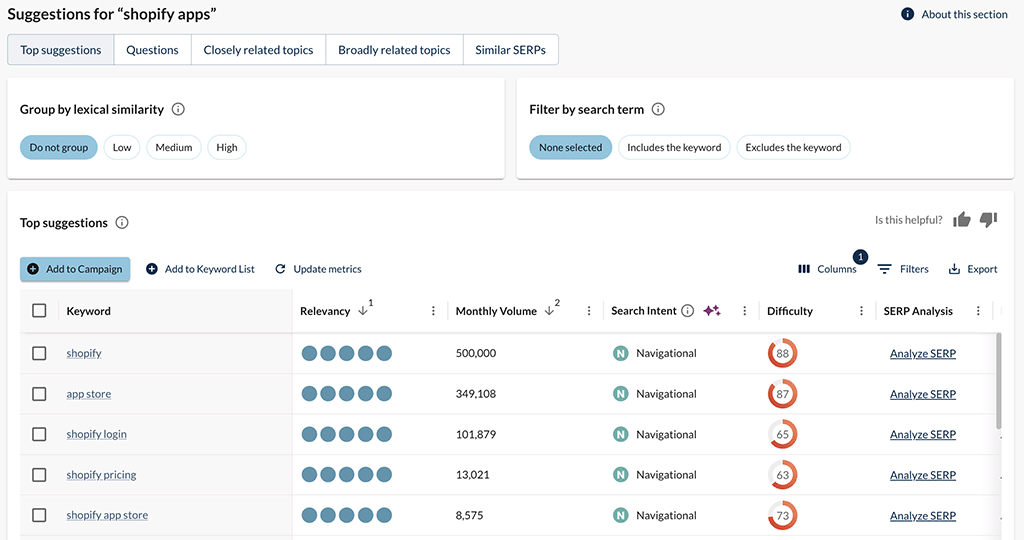Open the Relevancy column options menu

point(433,311)
